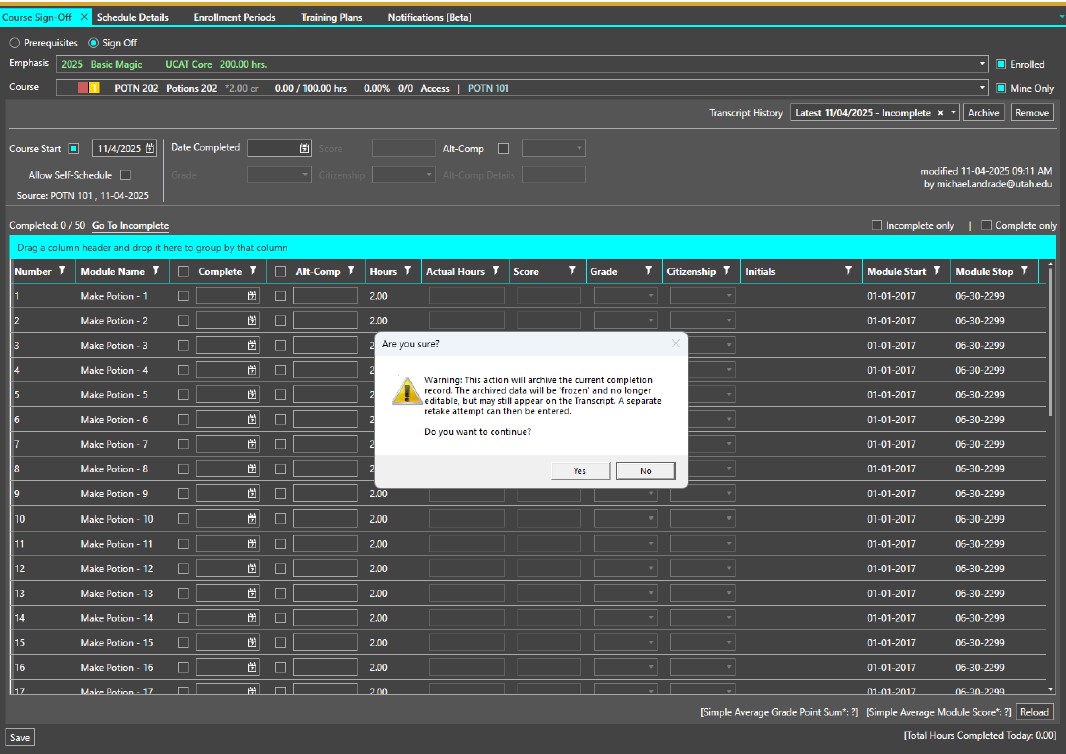Check Allow Self-Schedule option
The image size is (1066, 754).
(125, 175)
